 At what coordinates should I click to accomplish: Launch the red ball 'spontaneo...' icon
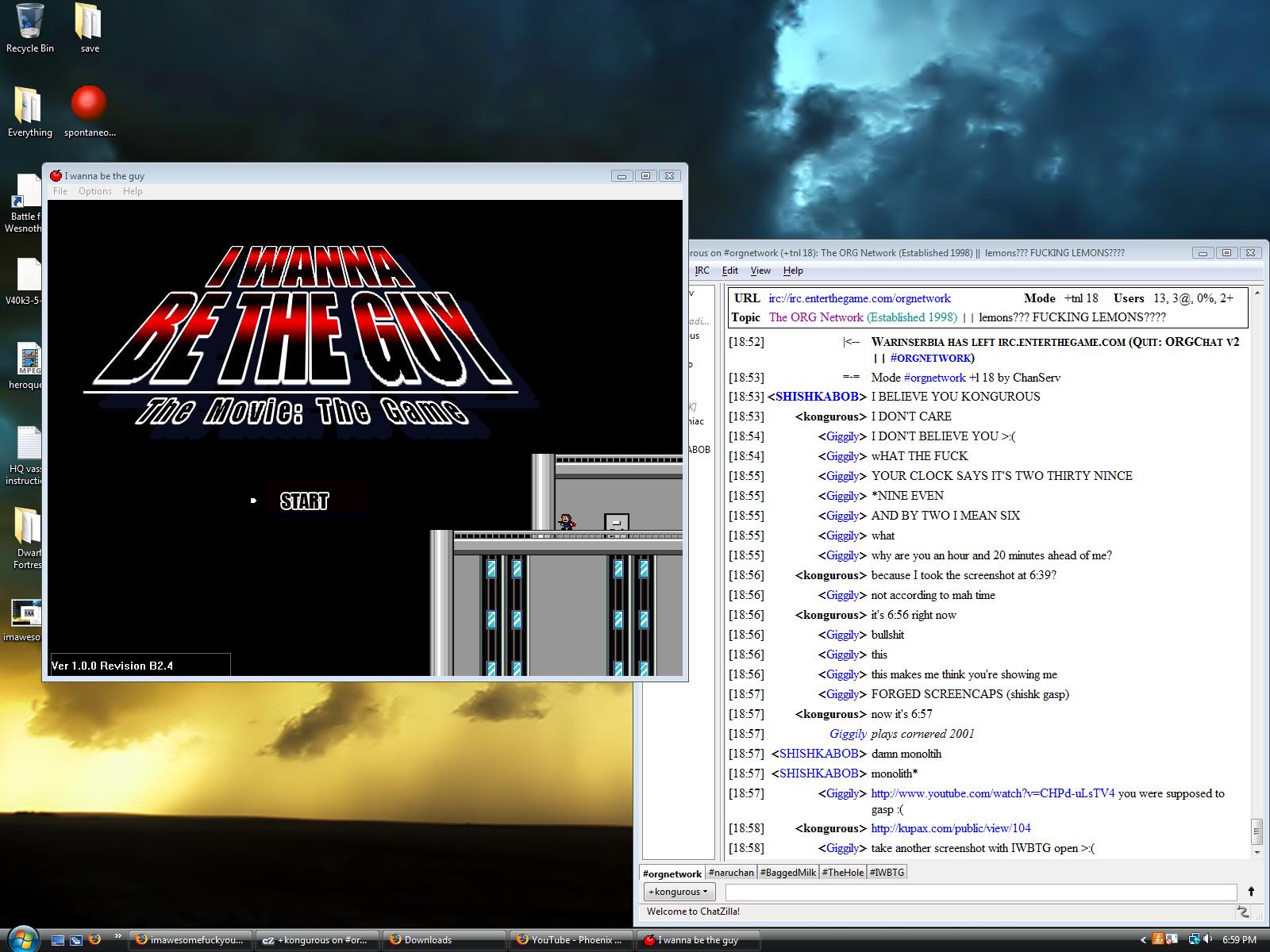[89, 113]
